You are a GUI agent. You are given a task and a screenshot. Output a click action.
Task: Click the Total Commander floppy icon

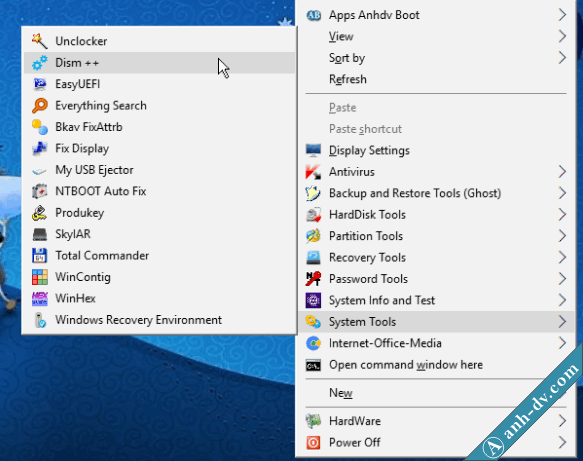[x=39, y=256]
